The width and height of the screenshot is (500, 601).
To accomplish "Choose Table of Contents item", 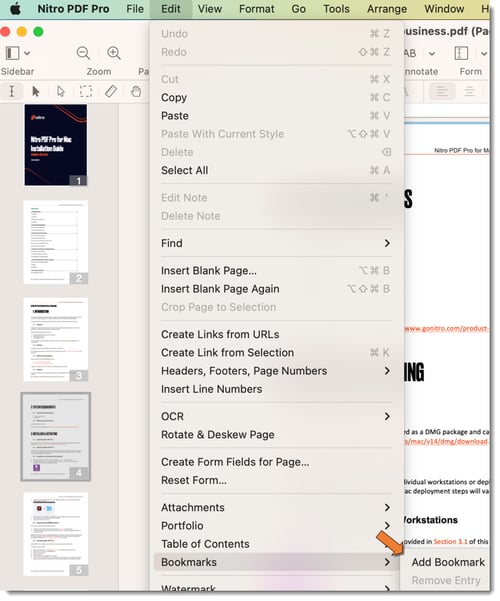I will (x=275, y=544).
